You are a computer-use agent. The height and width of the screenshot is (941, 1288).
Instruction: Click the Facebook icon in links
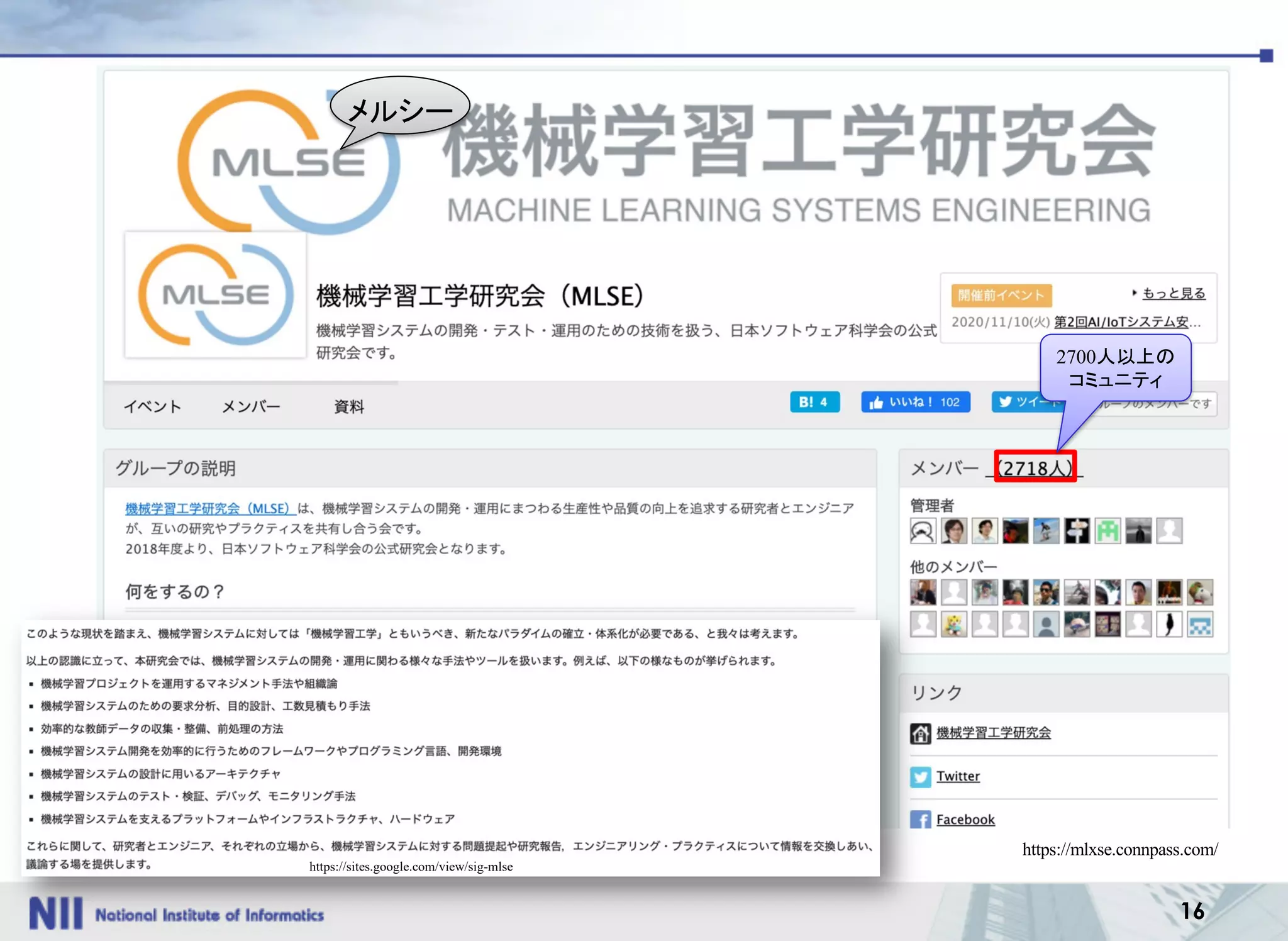tap(921, 819)
